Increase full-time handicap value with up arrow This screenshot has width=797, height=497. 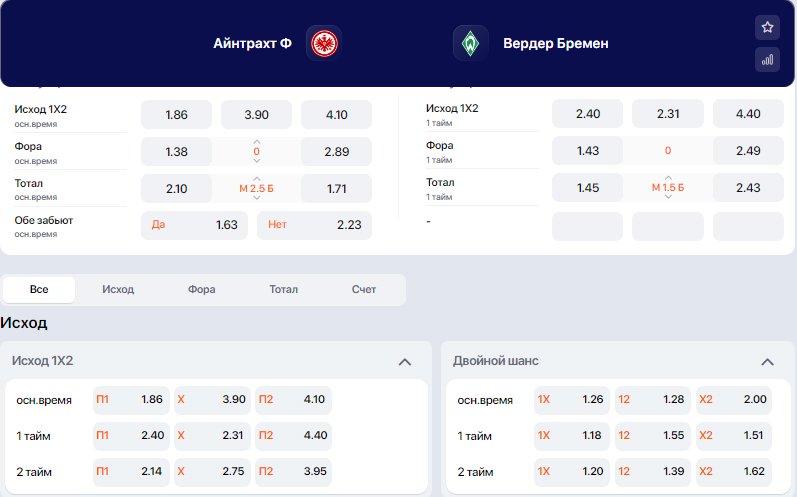(257, 142)
